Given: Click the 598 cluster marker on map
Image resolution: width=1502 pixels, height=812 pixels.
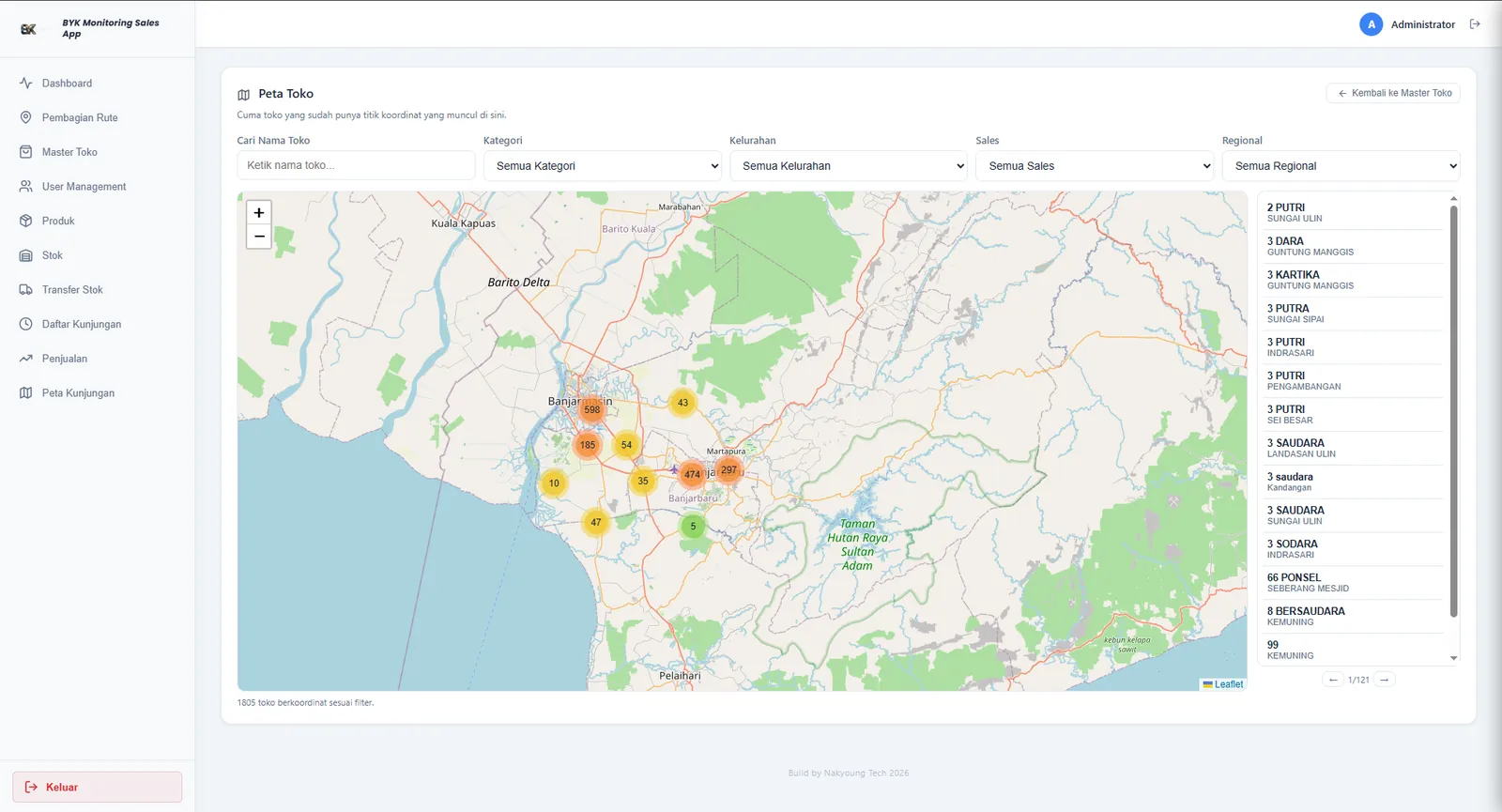Looking at the screenshot, I should [591, 409].
